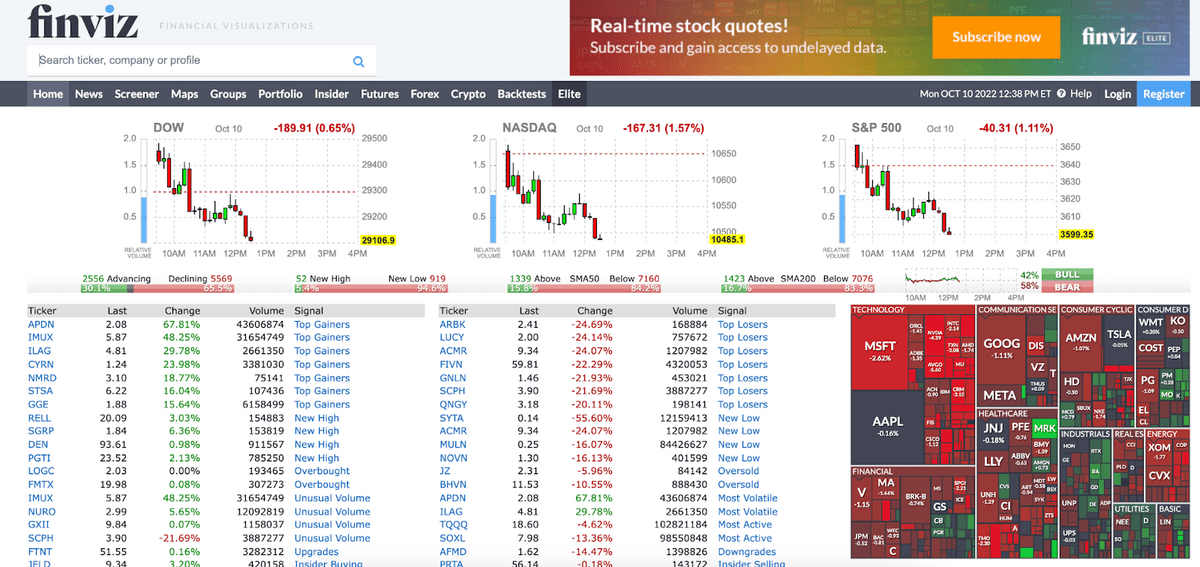Click the BEAR indicator label

1067,286
